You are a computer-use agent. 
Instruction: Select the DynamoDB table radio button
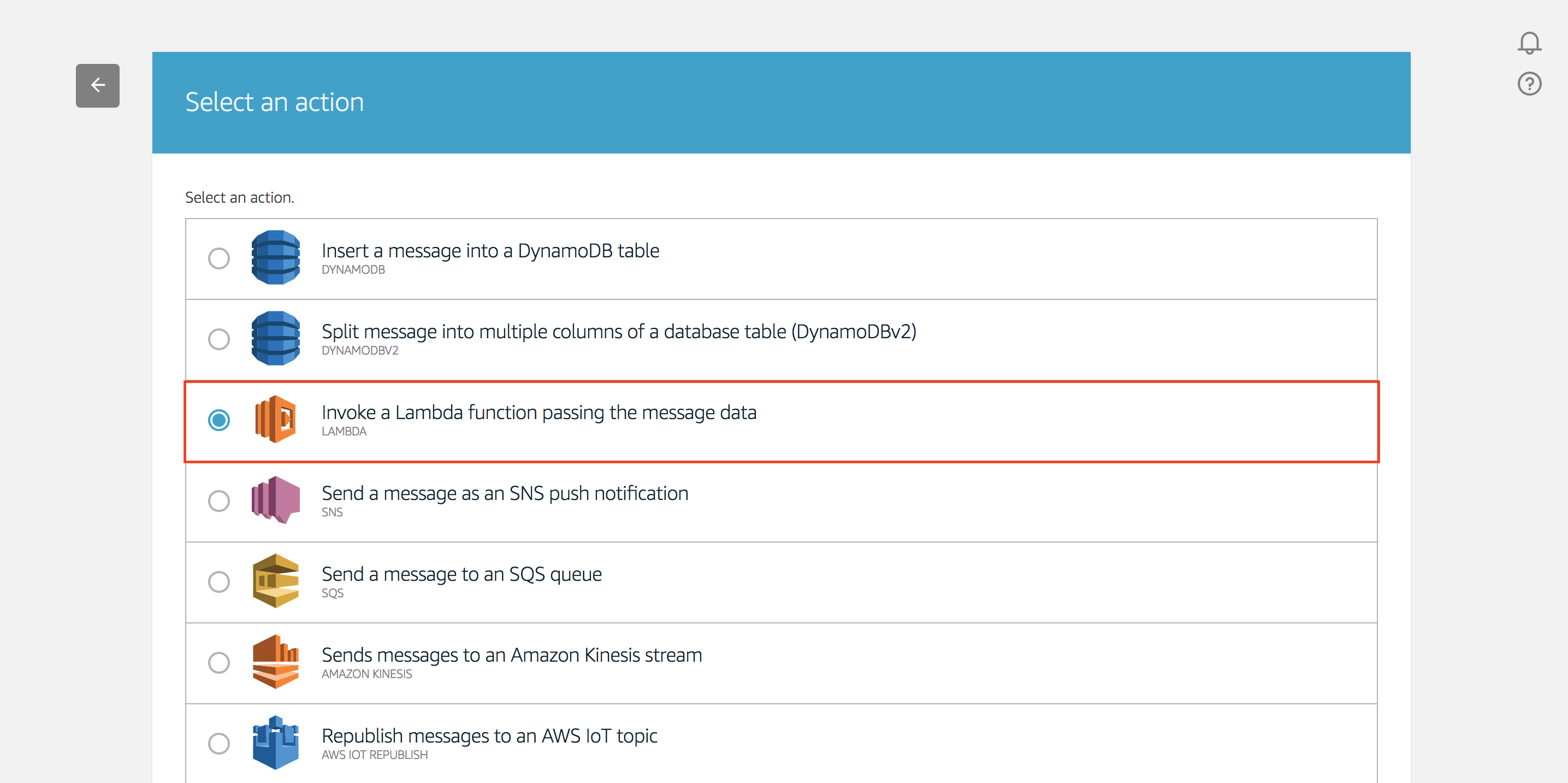[218, 258]
